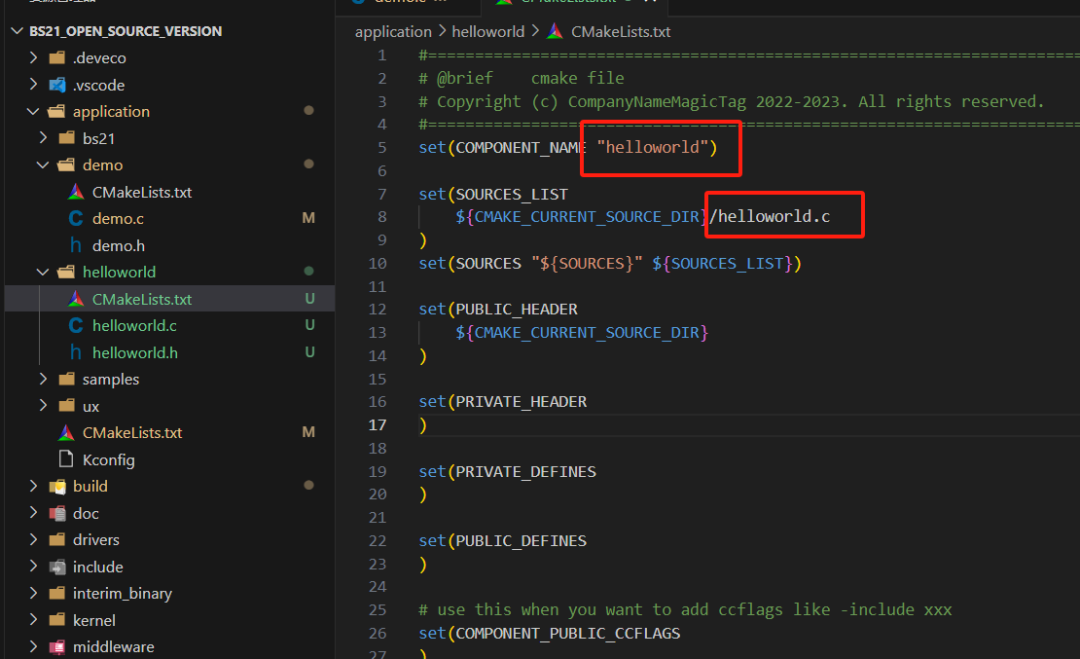
Task: Click PUBLIC_HEADER text on line 12
Action: [517, 309]
